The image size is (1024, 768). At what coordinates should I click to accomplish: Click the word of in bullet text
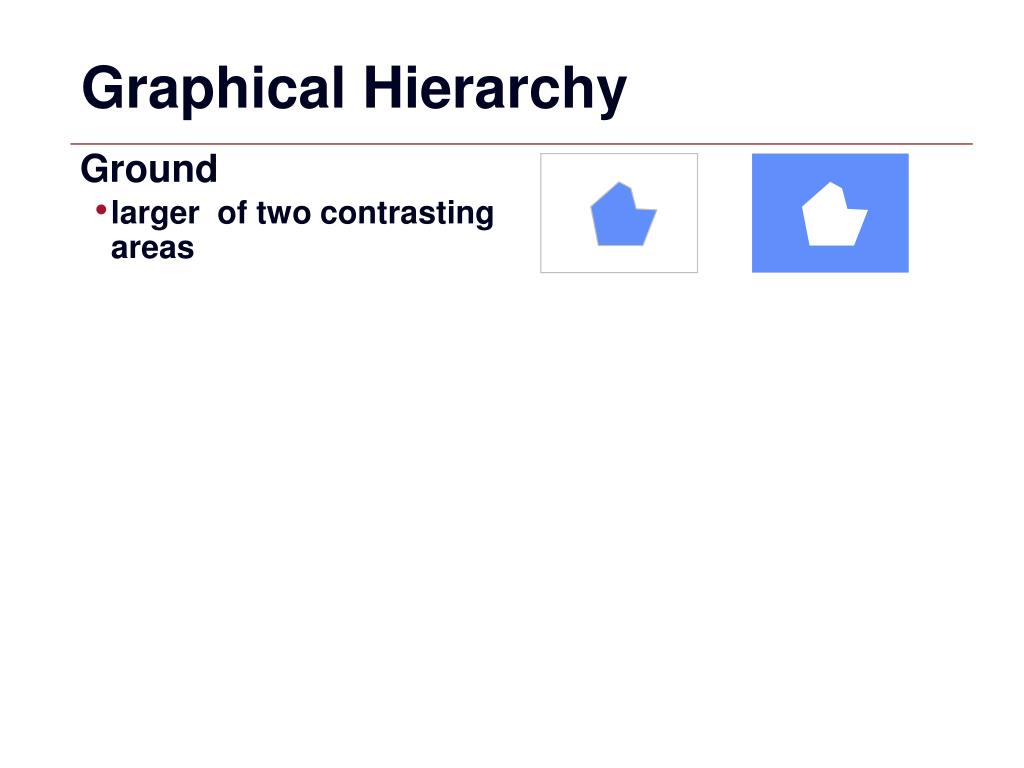coord(232,213)
